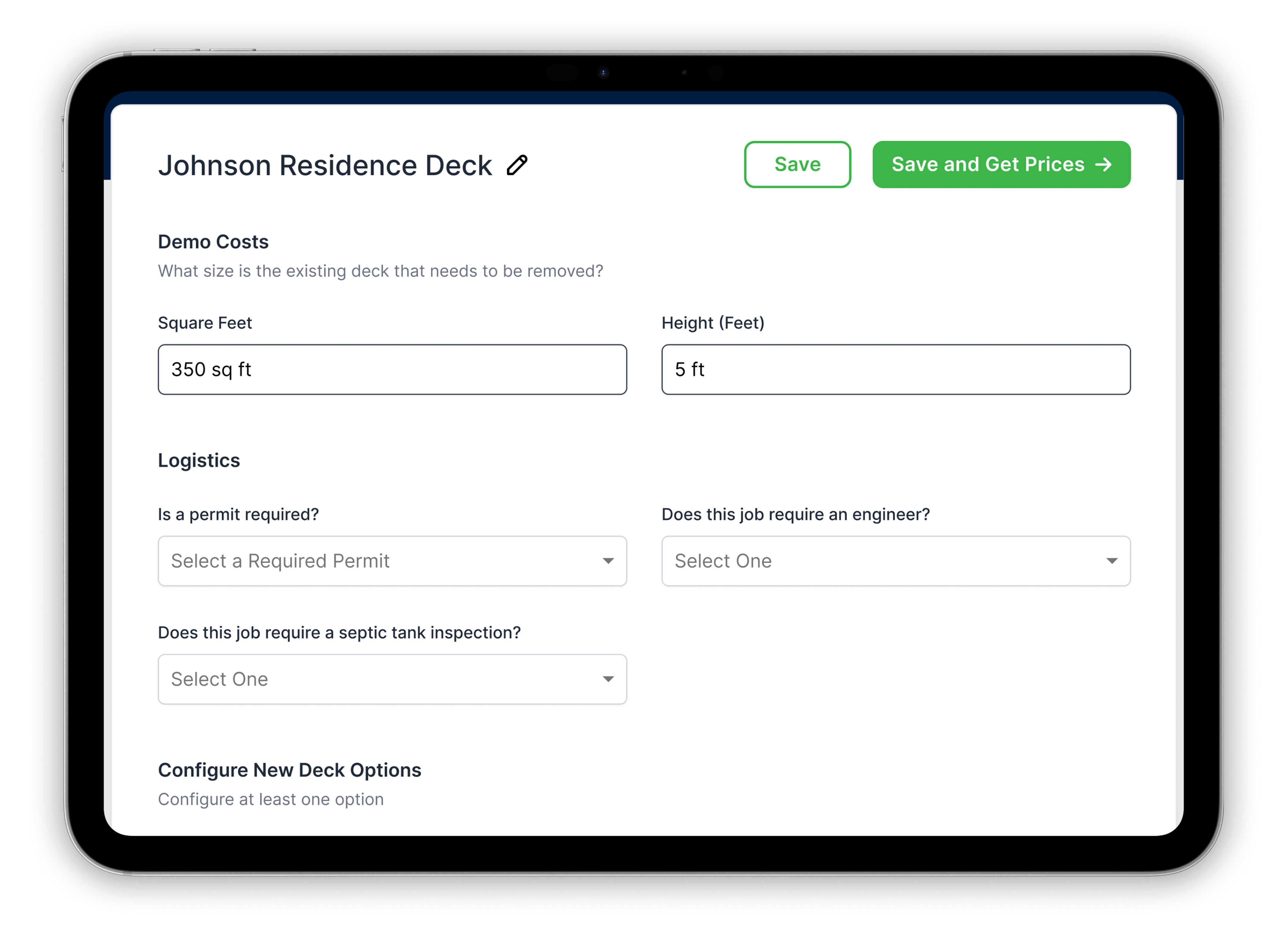
Task: Click 'Does this job require an engineer?' label
Action: [x=795, y=514]
